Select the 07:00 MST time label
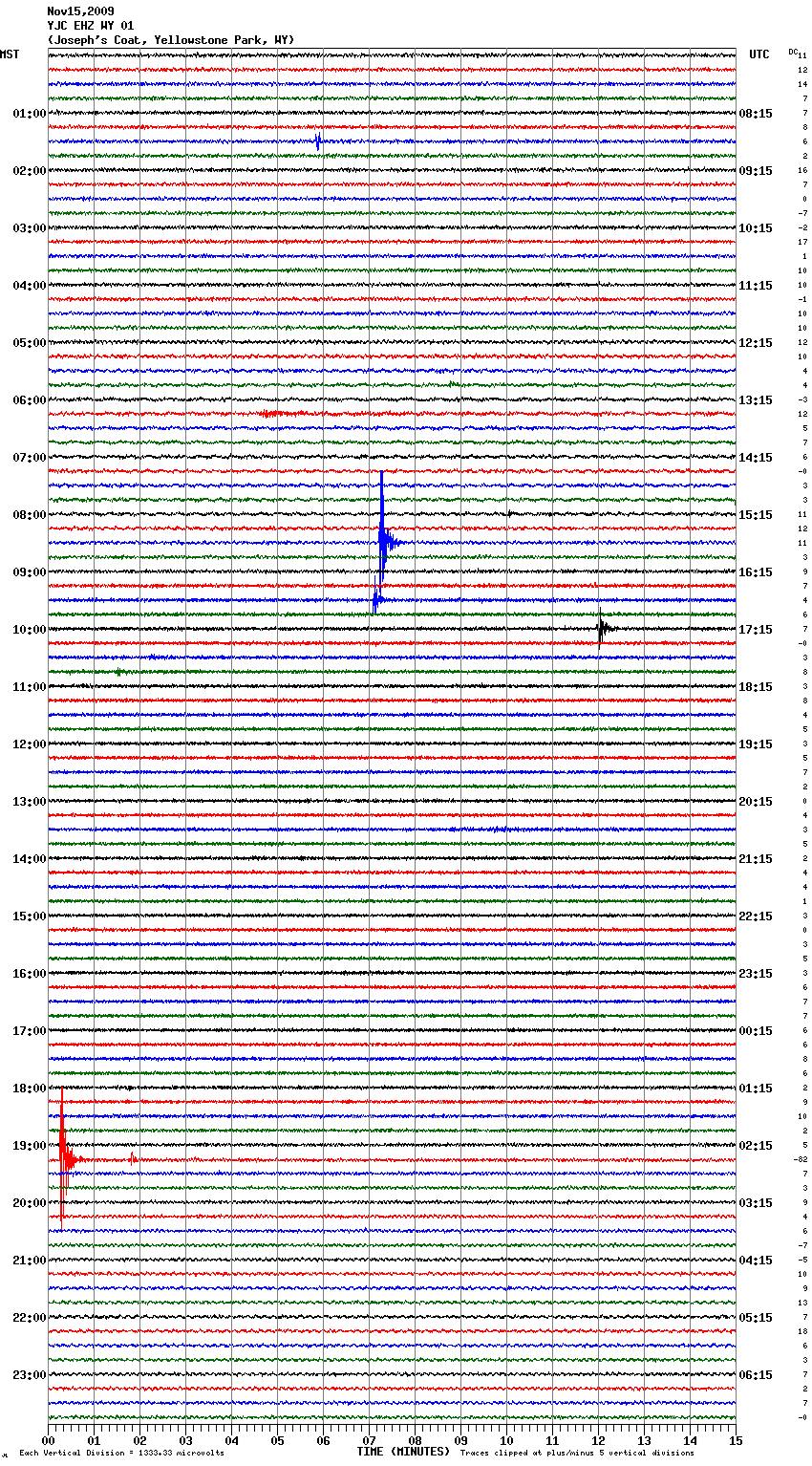The image size is (812, 1466). tap(30, 458)
